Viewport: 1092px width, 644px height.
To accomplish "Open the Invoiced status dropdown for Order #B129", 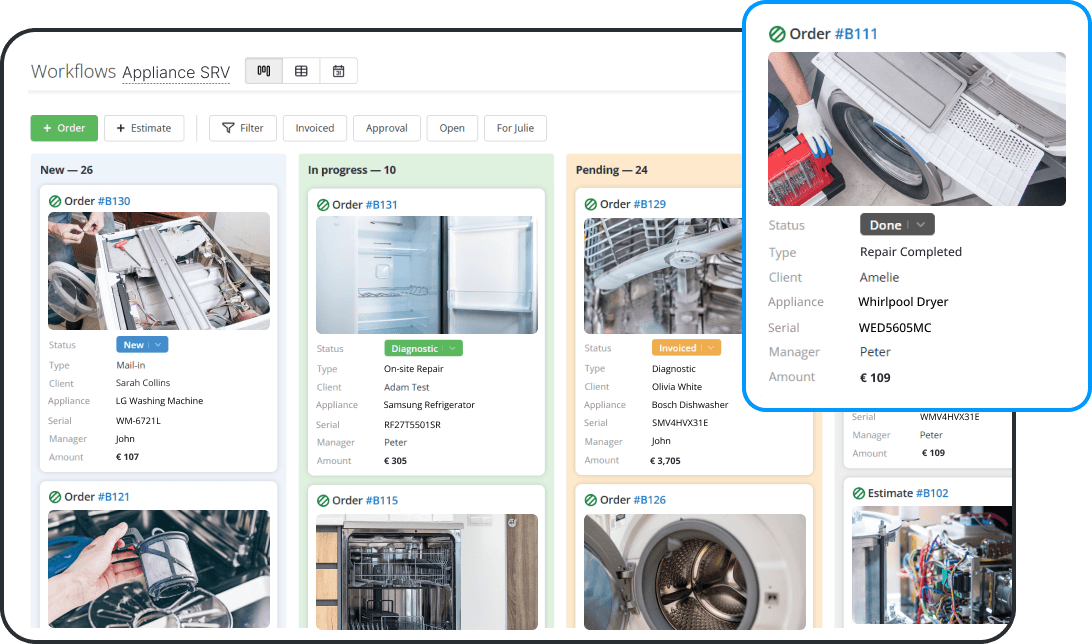I will point(686,347).
